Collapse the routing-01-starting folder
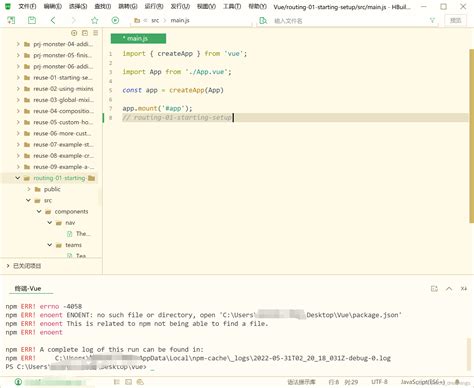 tap(18, 178)
